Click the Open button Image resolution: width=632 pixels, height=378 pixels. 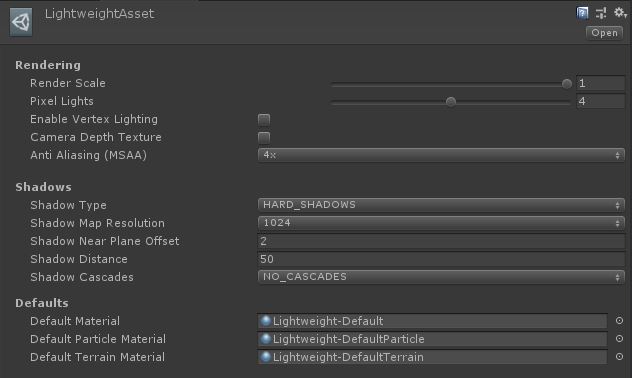pyautogui.click(x=604, y=33)
